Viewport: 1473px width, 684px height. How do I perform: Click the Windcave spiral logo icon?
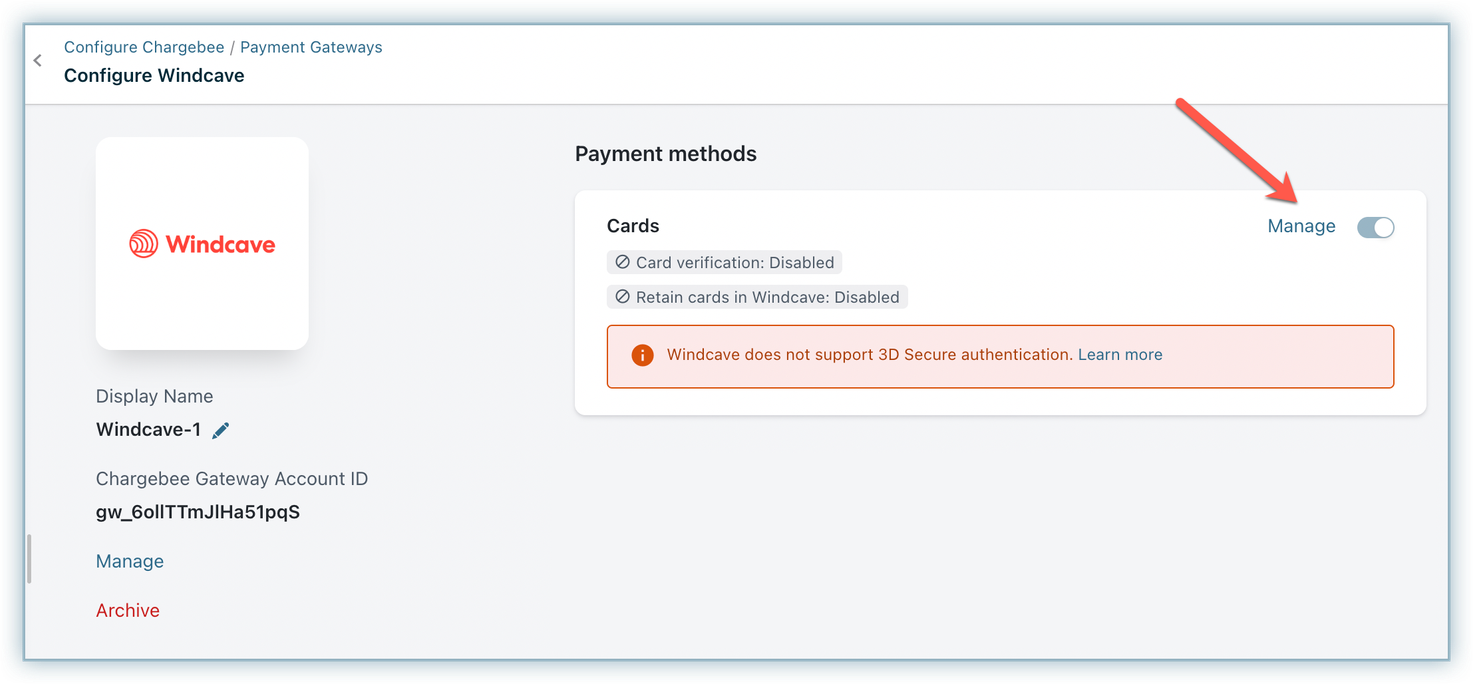pos(144,244)
